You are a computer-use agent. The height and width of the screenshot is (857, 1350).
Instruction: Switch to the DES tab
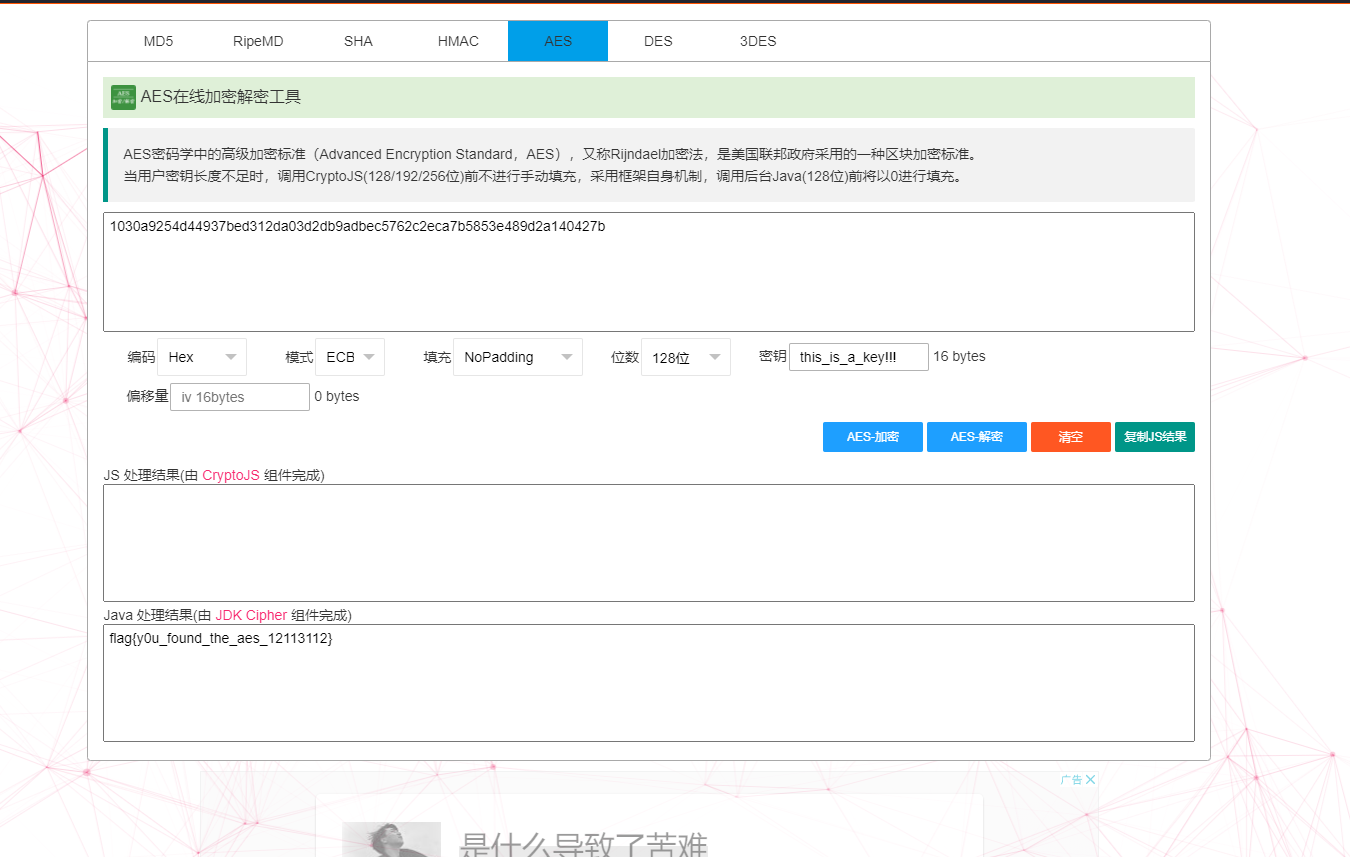[x=658, y=41]
